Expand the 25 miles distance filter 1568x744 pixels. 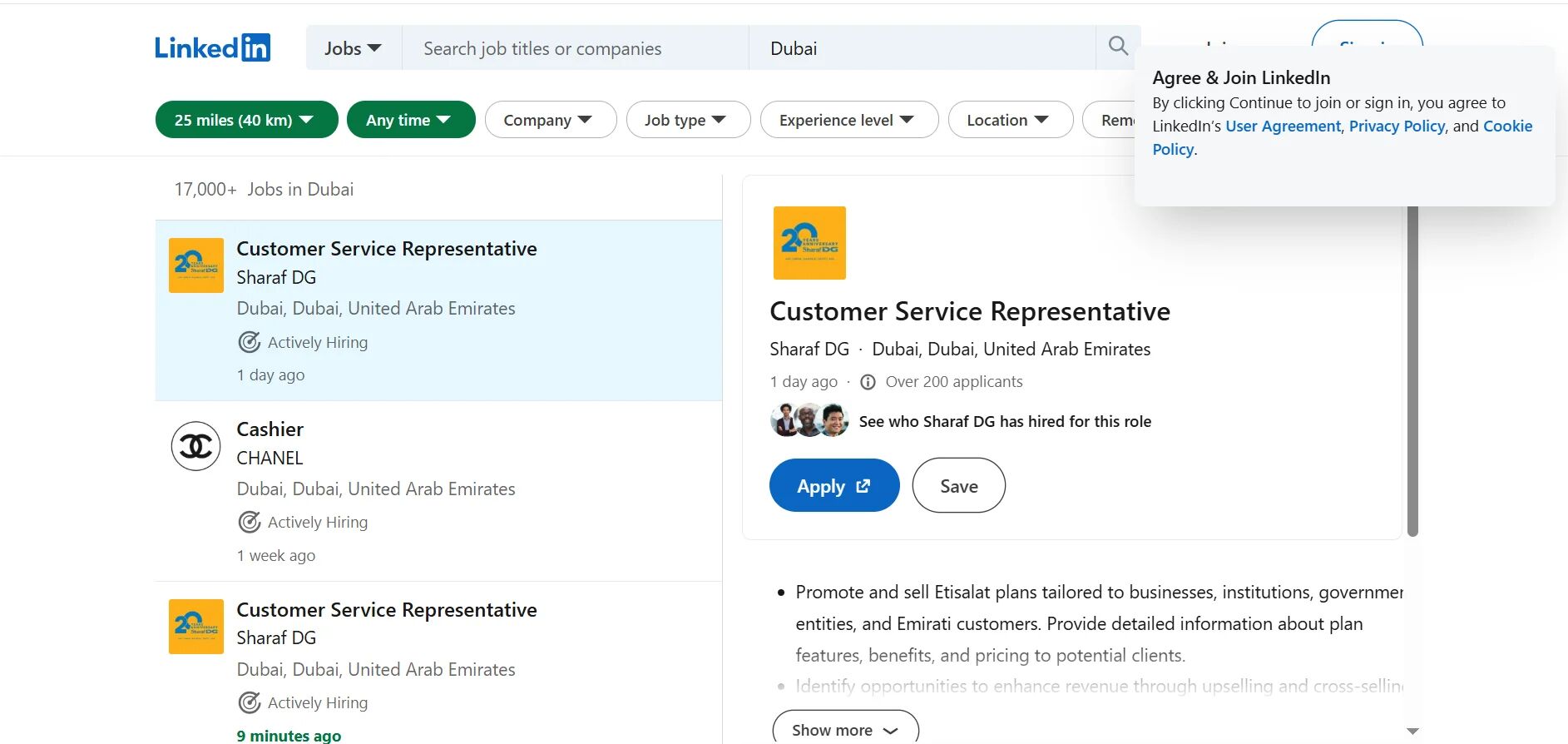click(x=246, y=120)
